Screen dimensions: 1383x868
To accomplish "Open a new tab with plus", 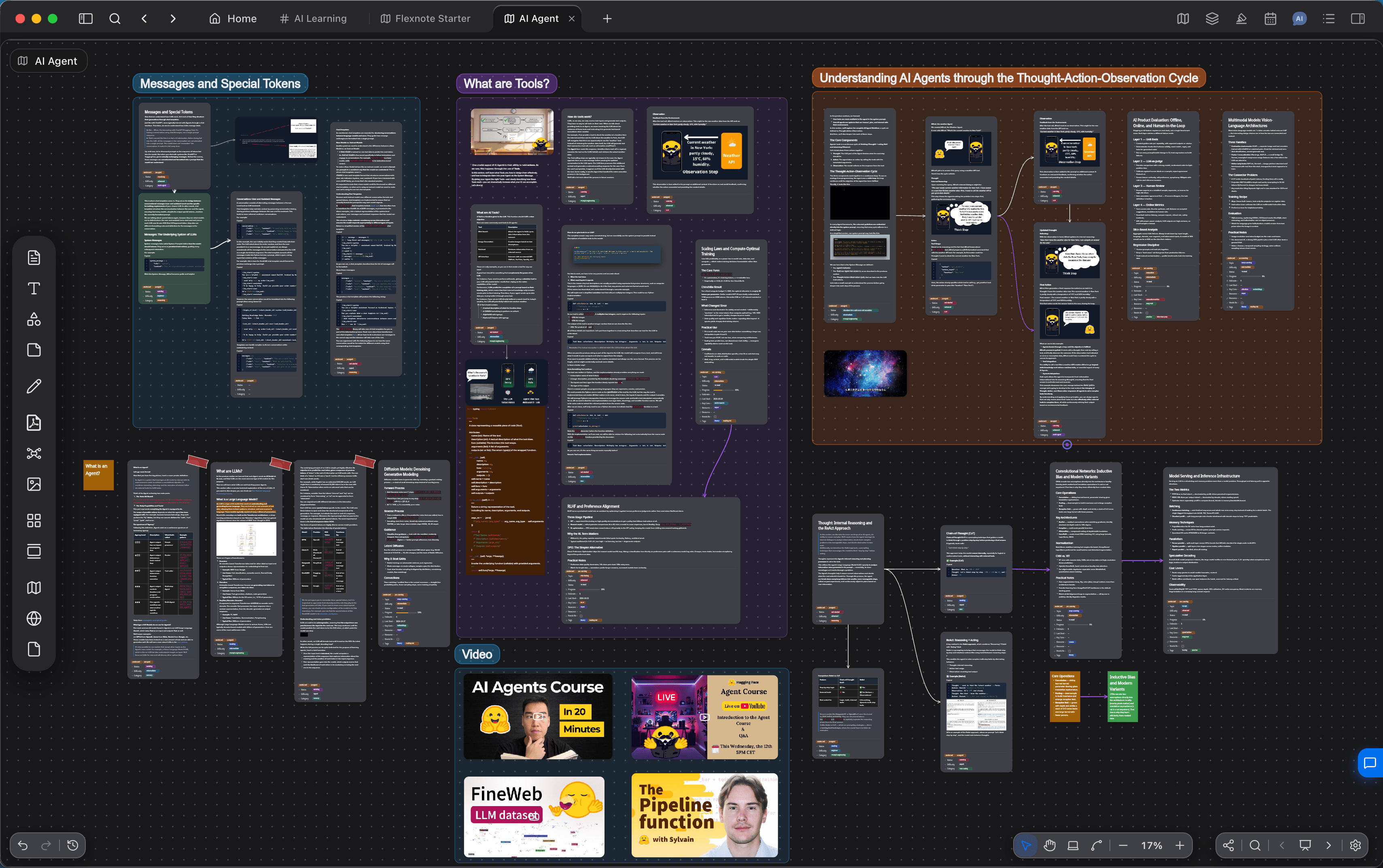I will (607, 18).
